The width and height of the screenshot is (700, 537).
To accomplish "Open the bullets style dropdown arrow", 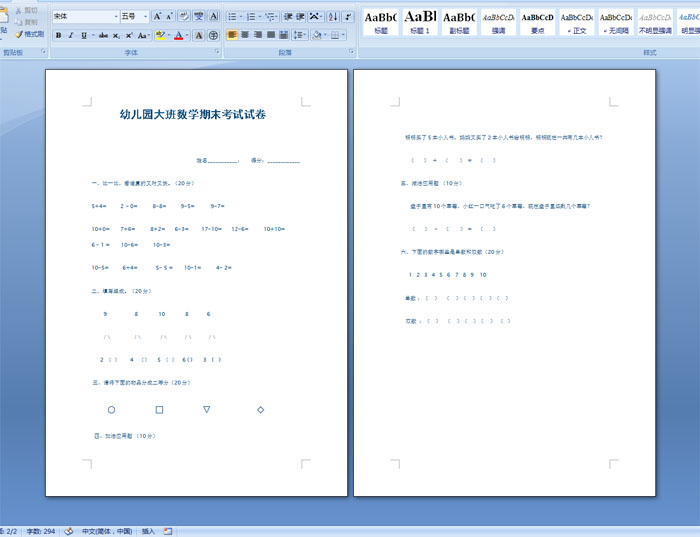I will click(x=241, y=17).
